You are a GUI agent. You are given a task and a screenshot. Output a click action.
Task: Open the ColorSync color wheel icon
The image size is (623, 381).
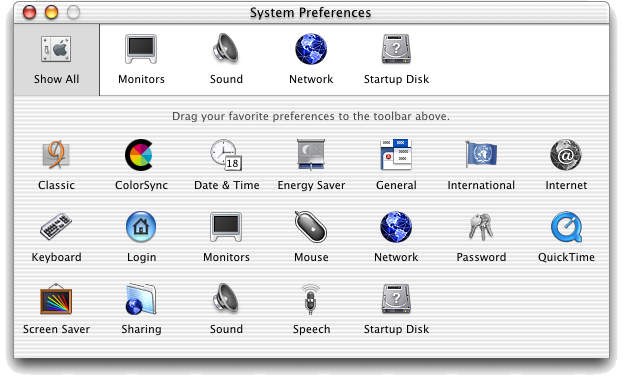pyautogui.click(x=139, y=155)
